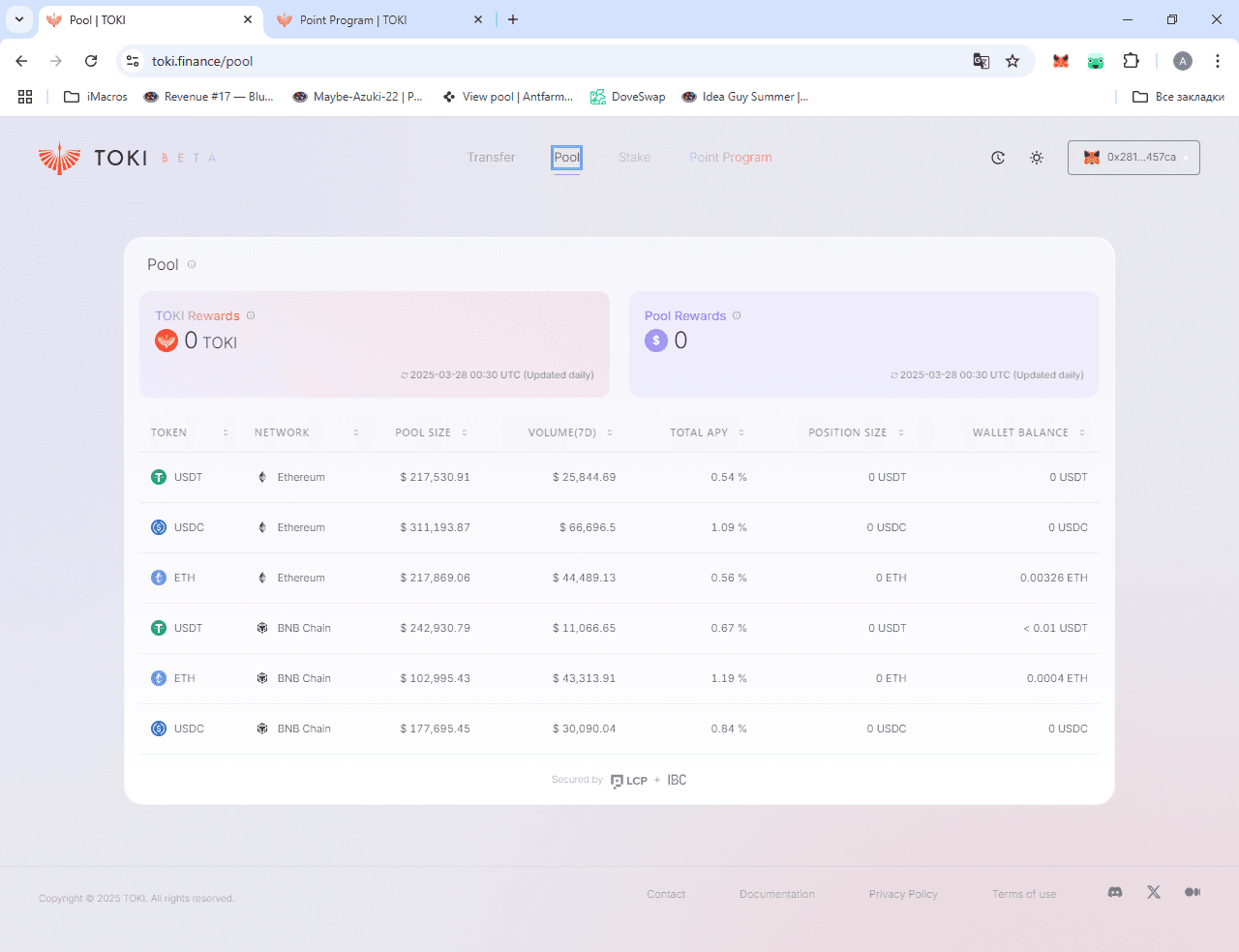Open the tab search dropdown arrow
Image resolution: width=1239 pixels, height=952 pixels.
[19, 19]
